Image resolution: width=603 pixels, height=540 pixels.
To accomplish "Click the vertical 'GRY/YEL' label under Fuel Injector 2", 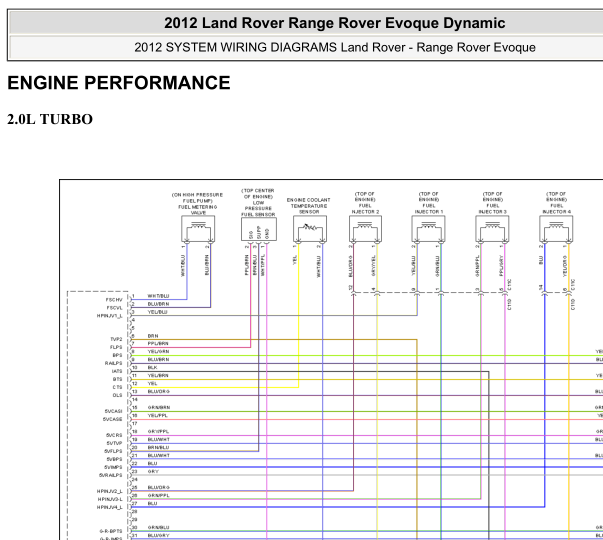I will click(373, 265).
